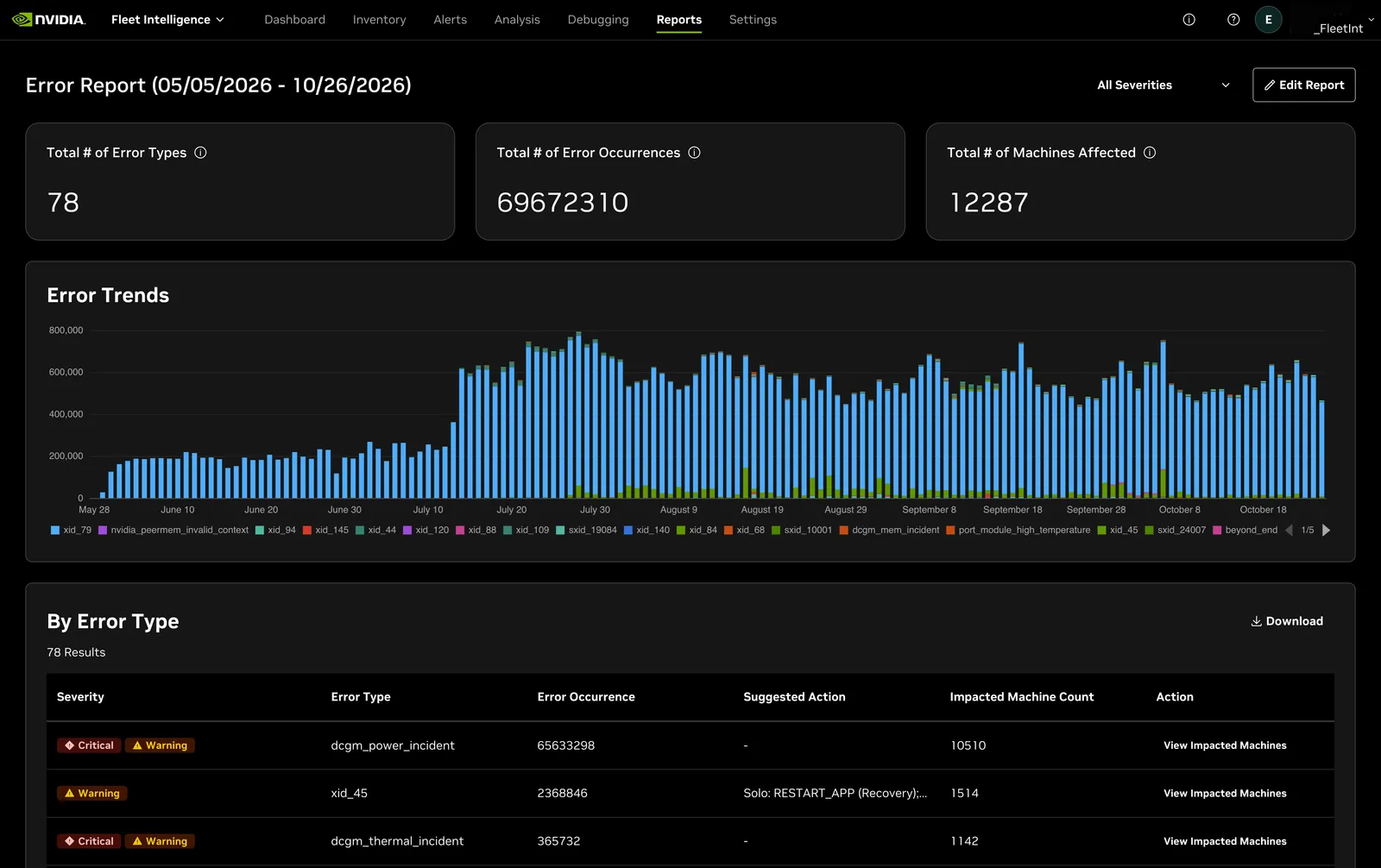The width and height of the screenshot is (1381, 868).
Task: Click info icon beside Total # of Error Types
Action: (200, 153)
